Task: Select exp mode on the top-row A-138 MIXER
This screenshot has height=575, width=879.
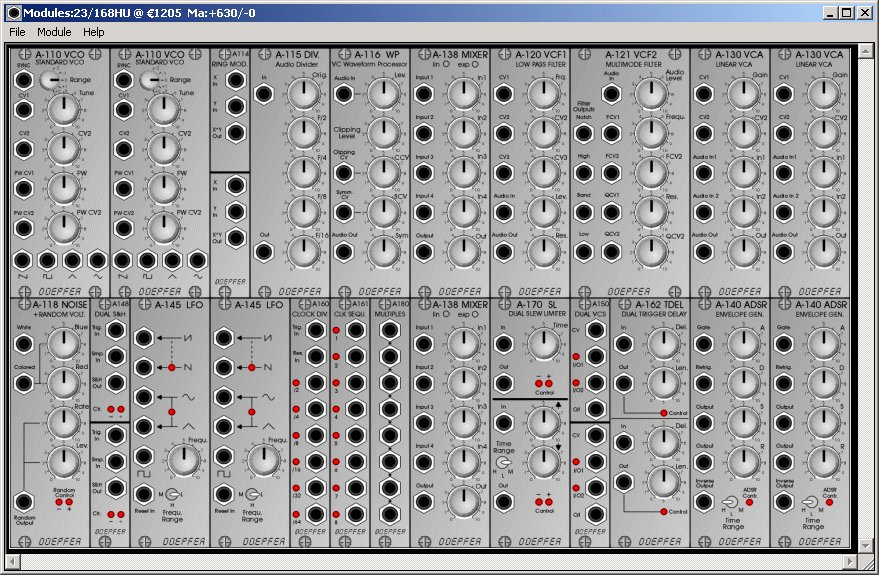Action: (x=475, y=64)
